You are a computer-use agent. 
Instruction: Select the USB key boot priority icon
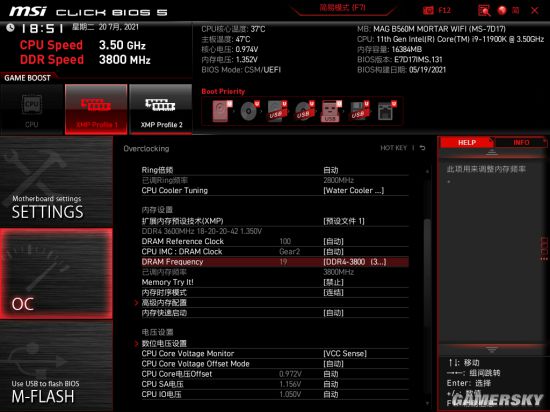[x=330, y=112]
